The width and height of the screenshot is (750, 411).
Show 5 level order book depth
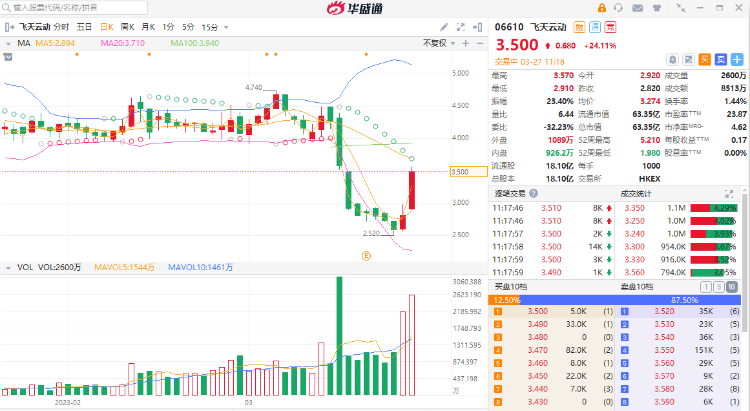click(x=718, y=287)
